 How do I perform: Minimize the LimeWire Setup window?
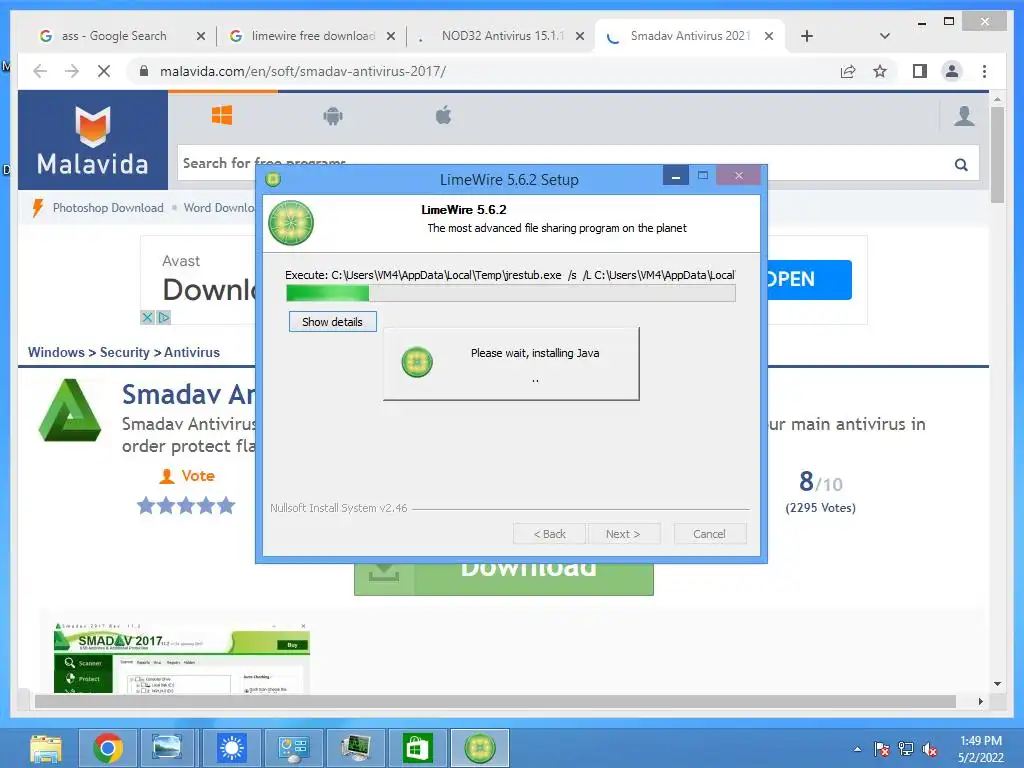676,176
